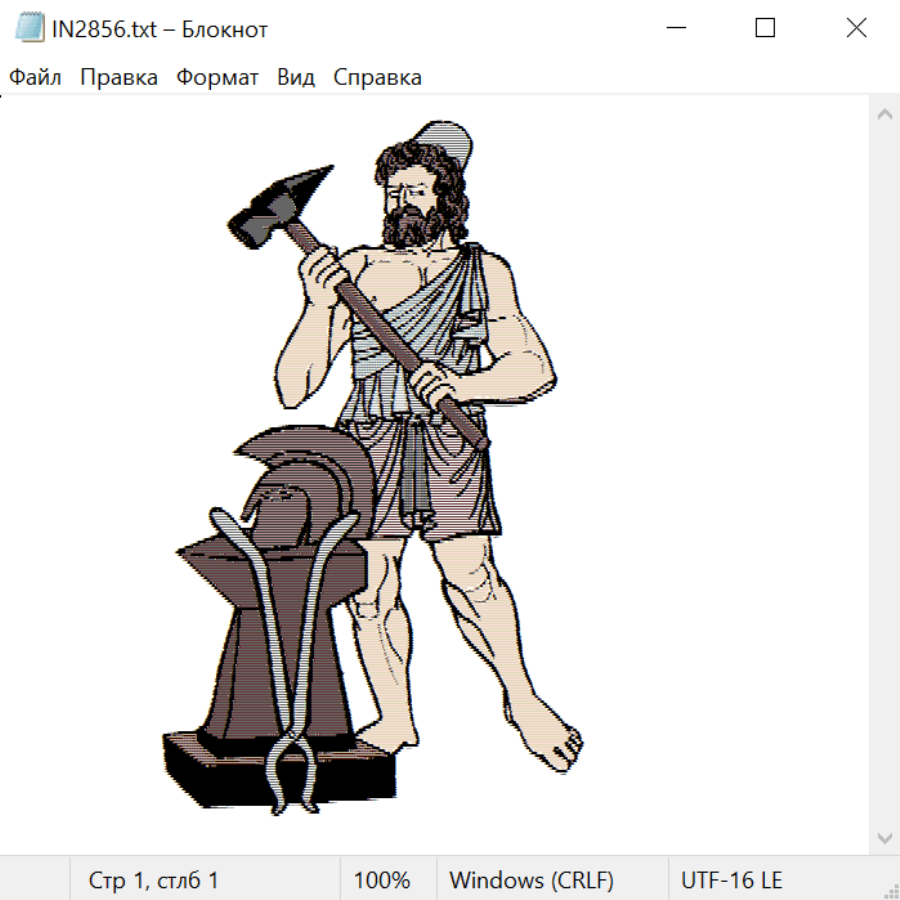Open the Правка menu
This screenshot has width=900, height=900.
click(119, 78)
